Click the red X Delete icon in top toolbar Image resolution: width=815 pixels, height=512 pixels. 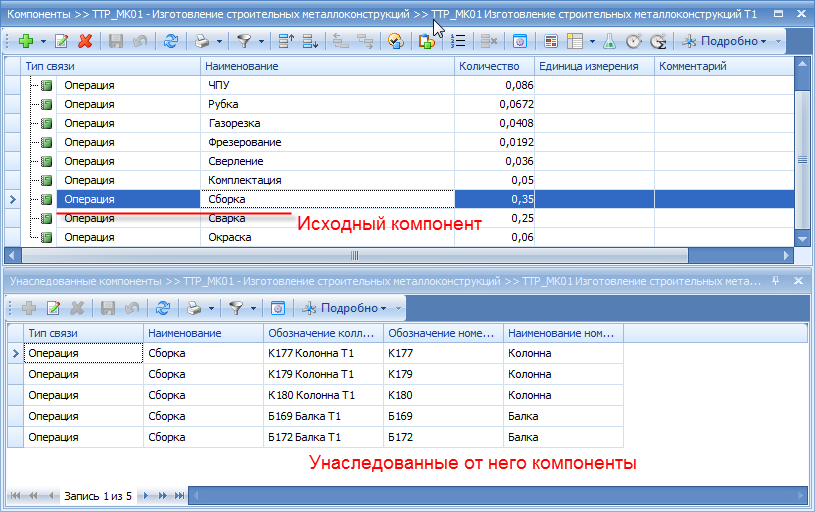pos(85,41)
